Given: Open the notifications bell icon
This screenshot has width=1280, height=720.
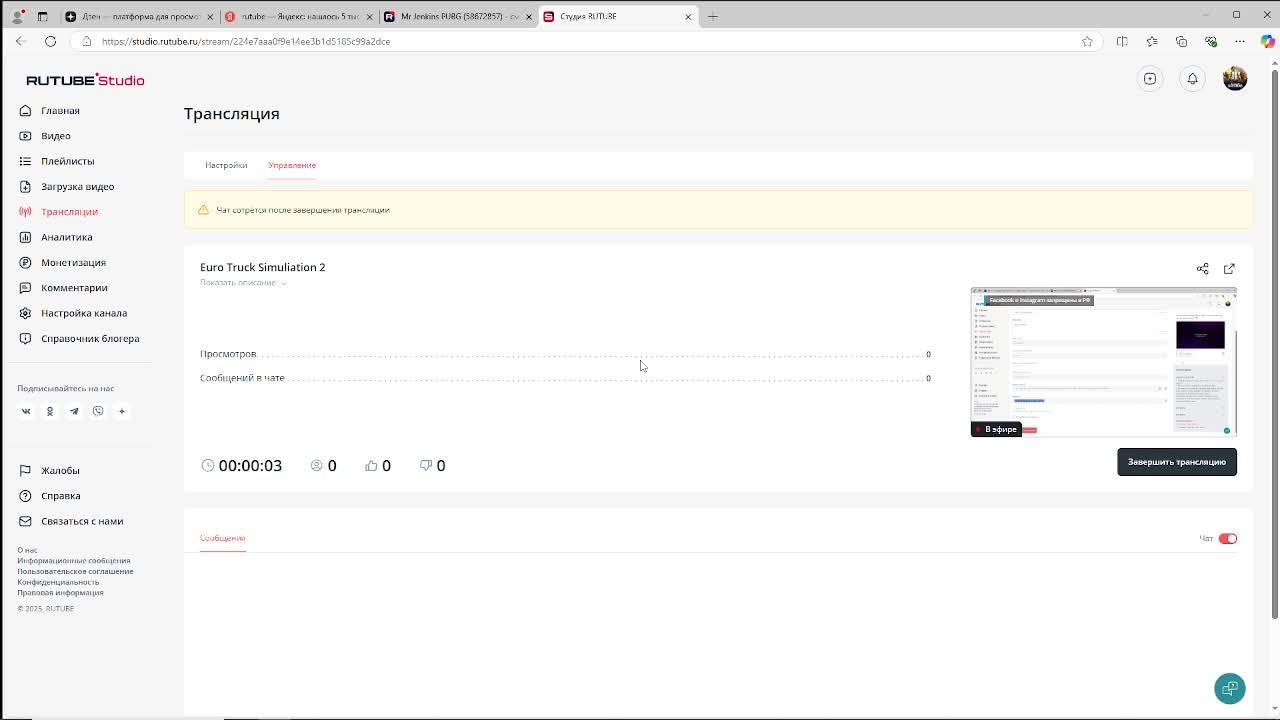Looking at the screenshot, I should point(1192,79).
